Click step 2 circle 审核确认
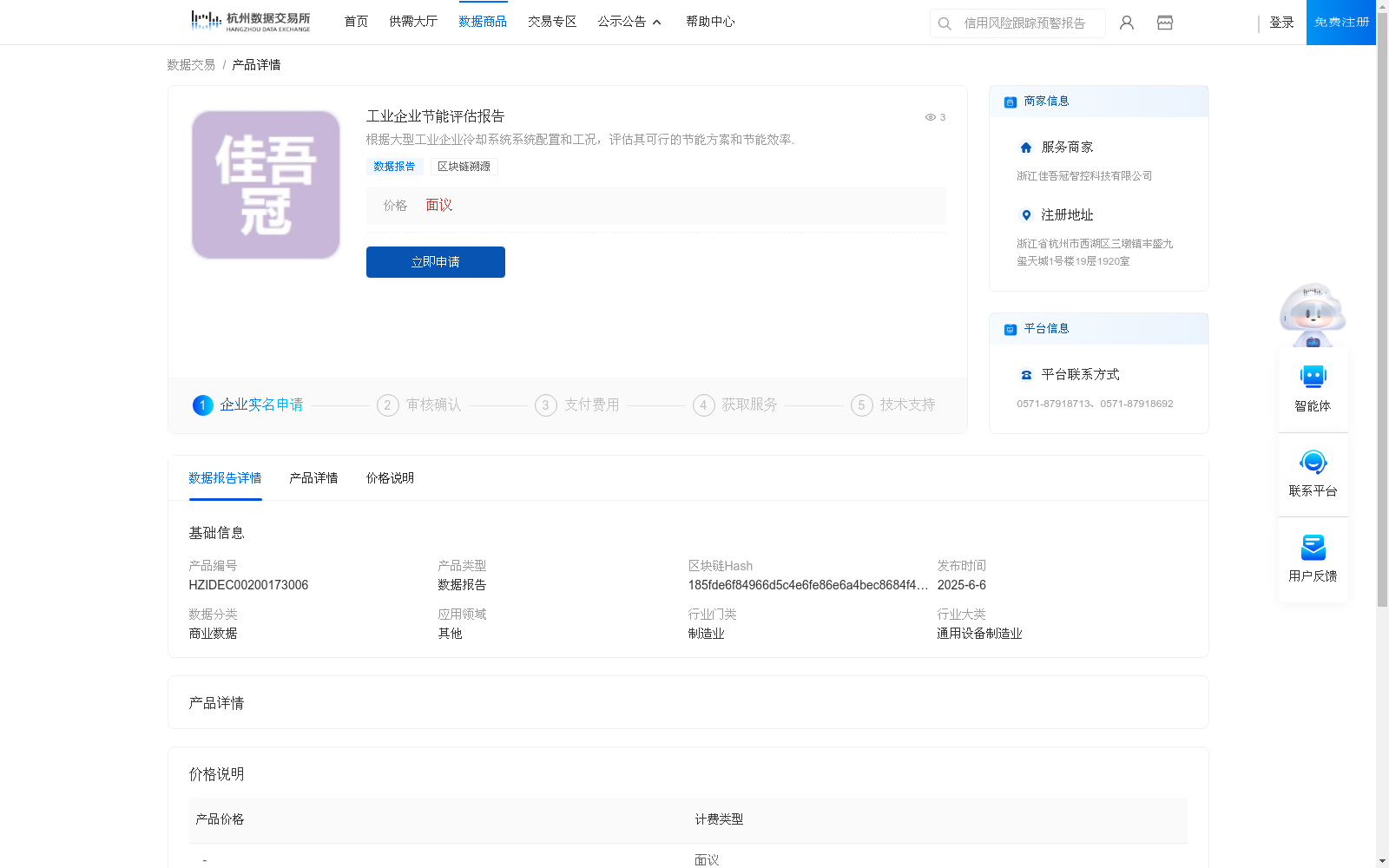Screen dimensions: 1389x868 click(x=387, y=405)
